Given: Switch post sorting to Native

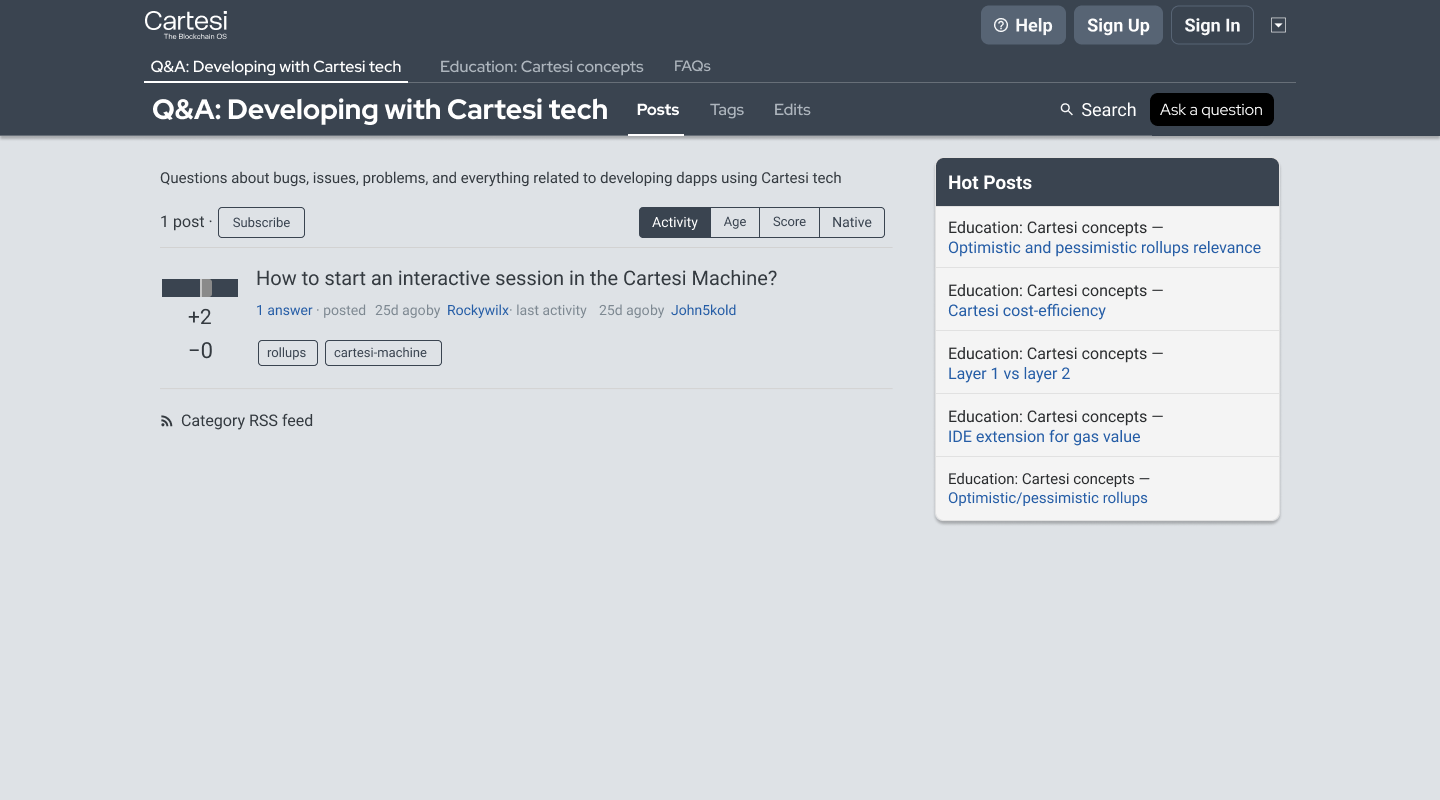Looking at the screenshot, I should pos(852,222).
